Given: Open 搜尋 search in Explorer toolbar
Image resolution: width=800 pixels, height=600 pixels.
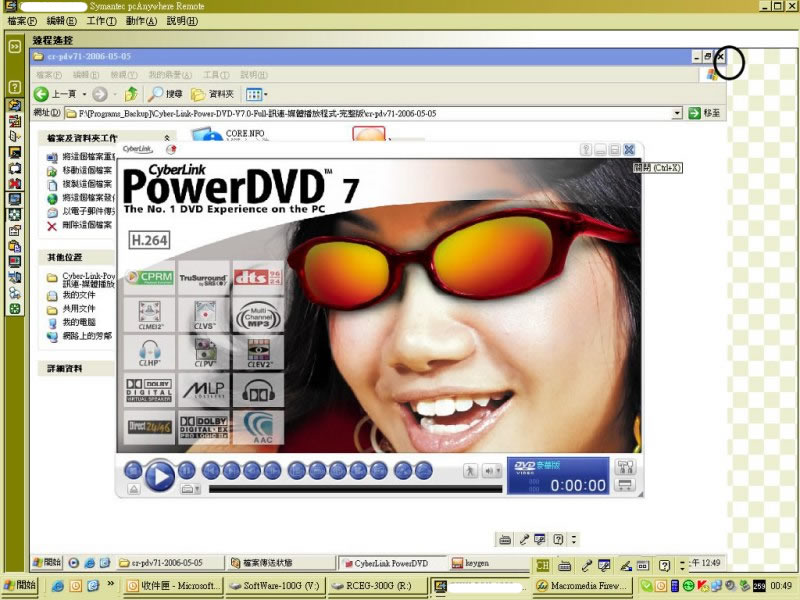Looking at the screenshot, I should (165, 94).
